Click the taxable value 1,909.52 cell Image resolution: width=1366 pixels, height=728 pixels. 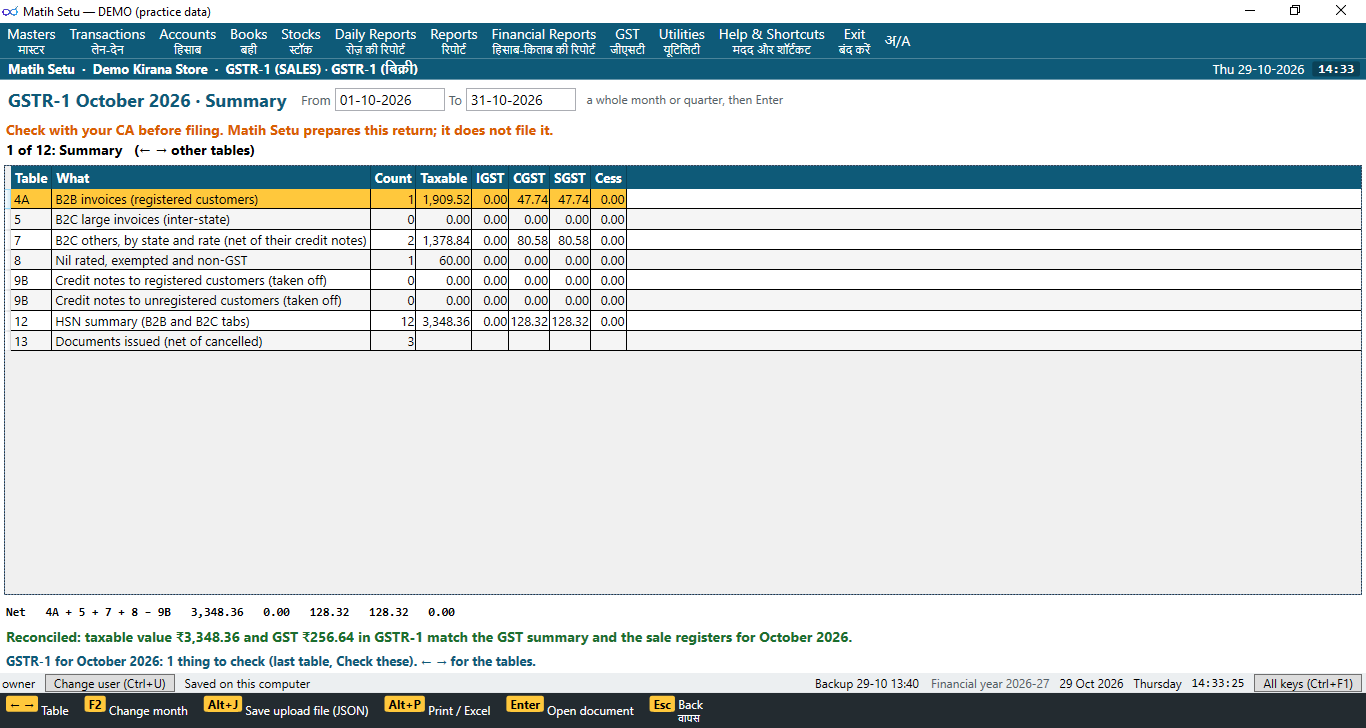pos(444,199)
